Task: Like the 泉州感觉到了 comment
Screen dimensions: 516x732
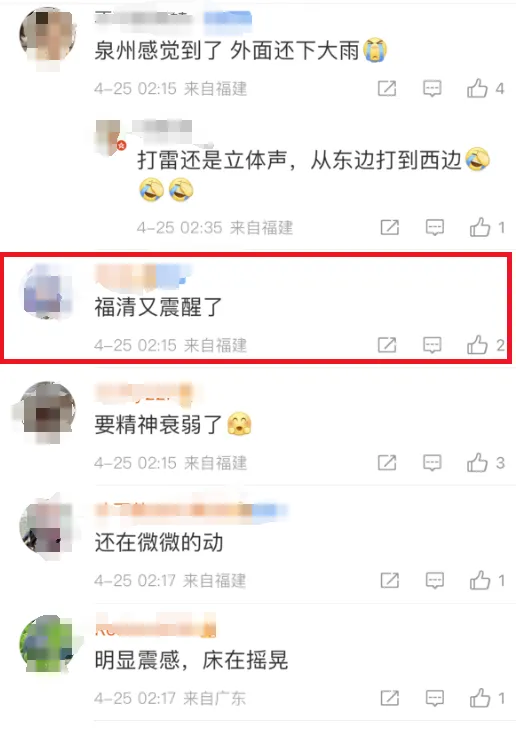Action: (477, 88)
